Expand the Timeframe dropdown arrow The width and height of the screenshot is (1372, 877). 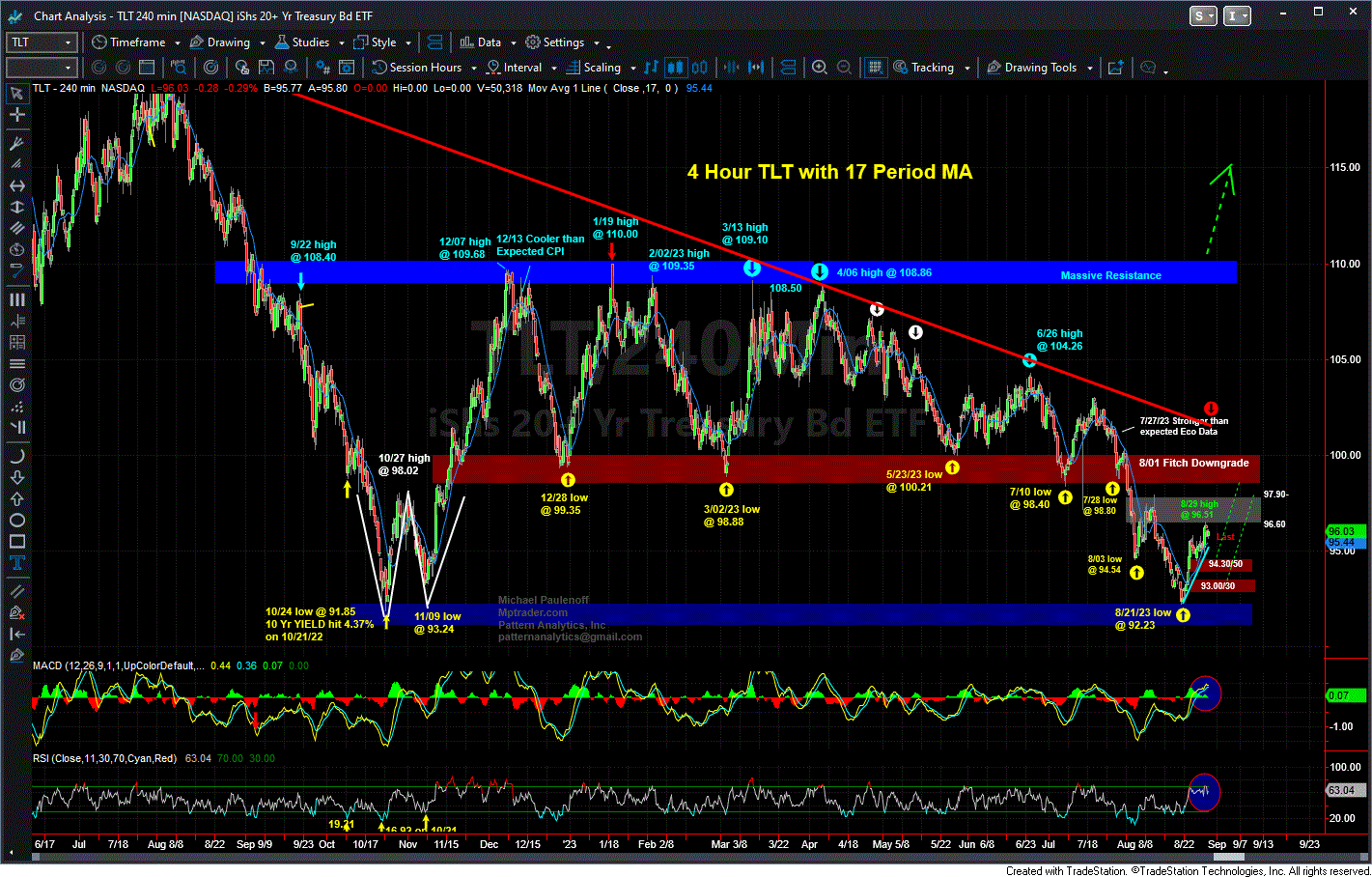tap(178, 43)
